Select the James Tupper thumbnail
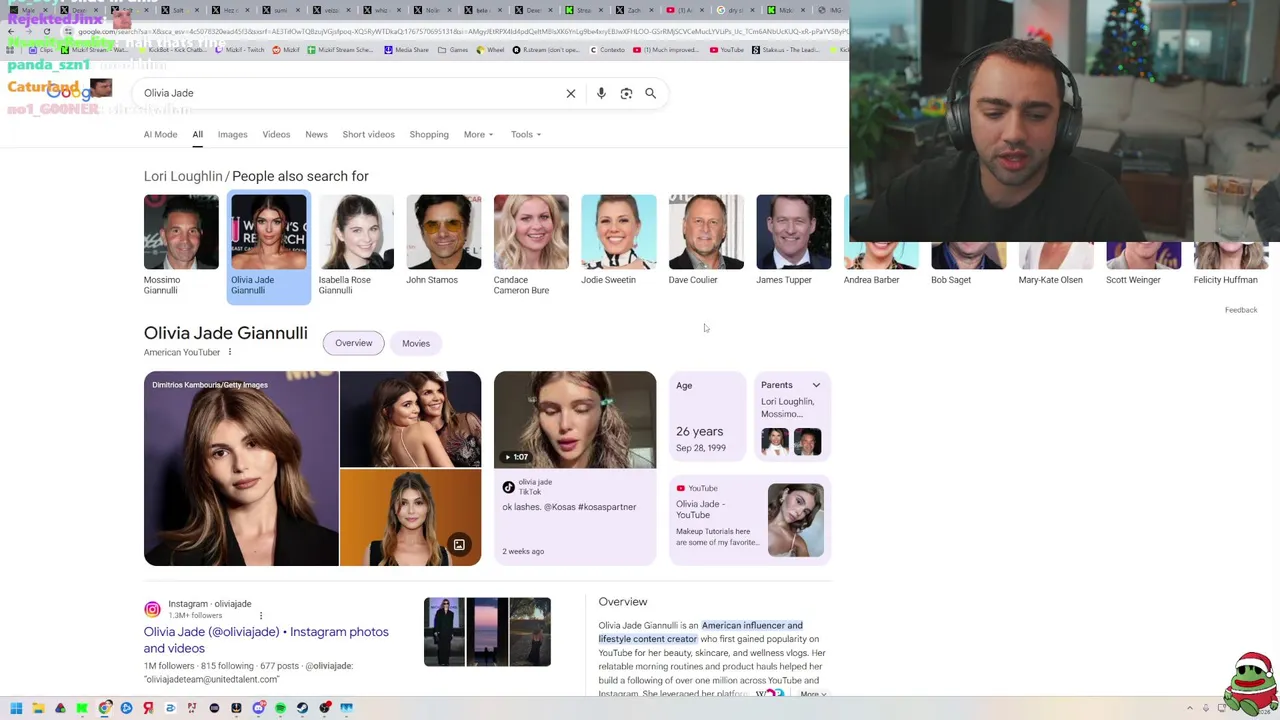The image size is (1280, 720). (x=794, y=232)
